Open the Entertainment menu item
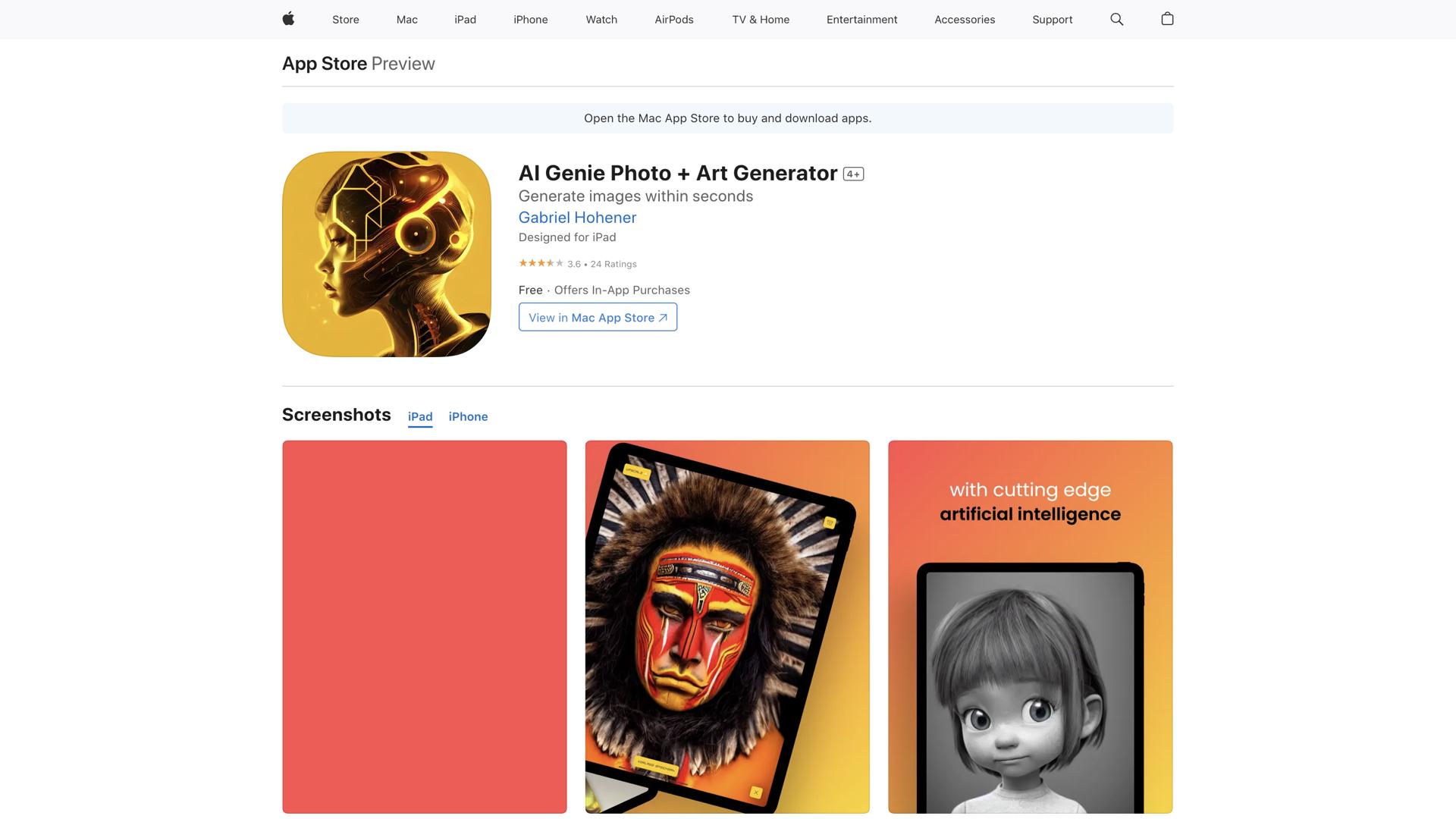 (861, 20)
